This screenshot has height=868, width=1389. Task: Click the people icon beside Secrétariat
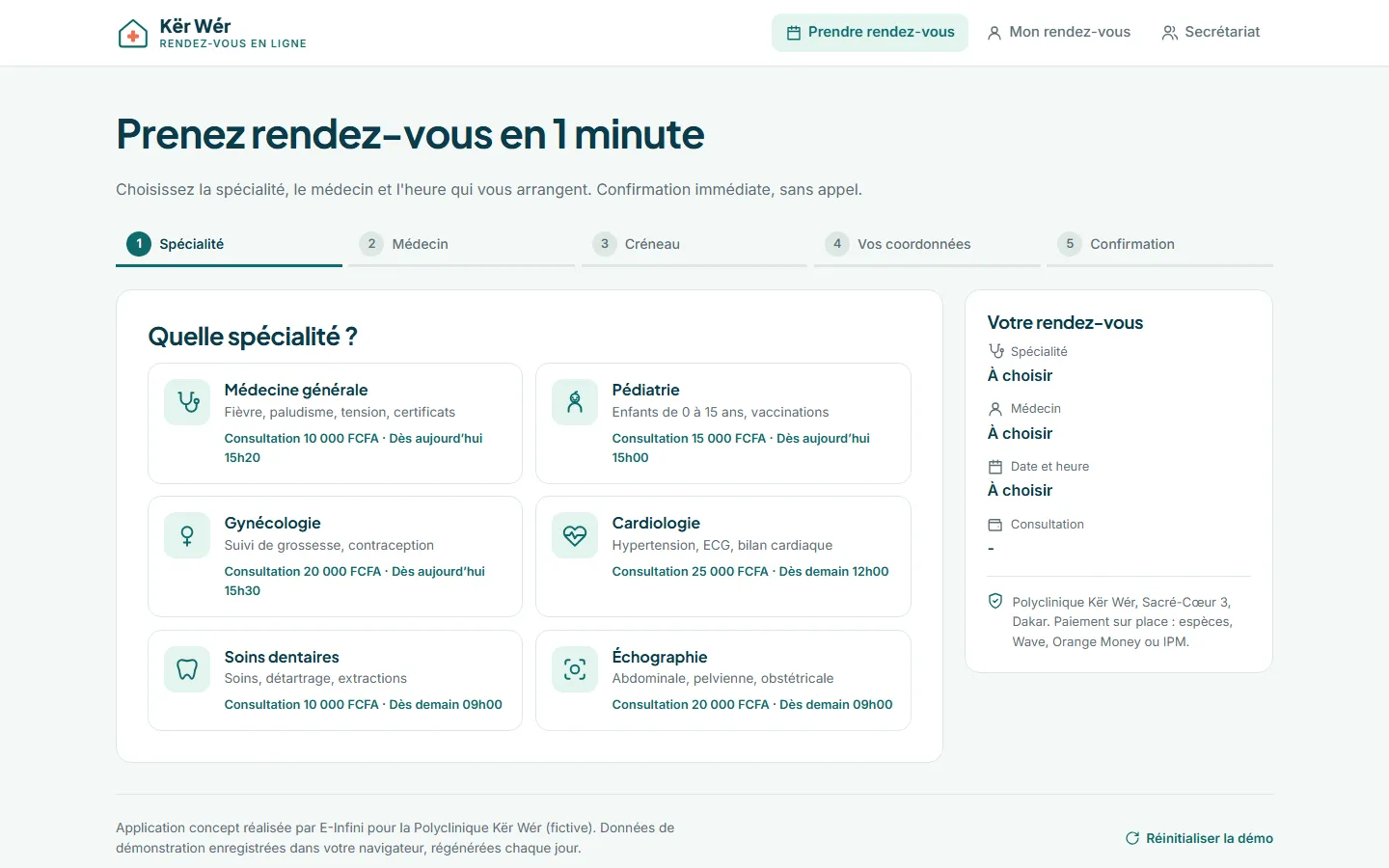click(x=1170, y=33)
